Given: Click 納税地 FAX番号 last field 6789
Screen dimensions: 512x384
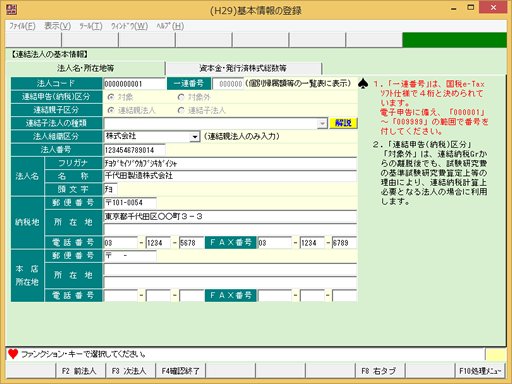Looking at the screenshot, I should 344,243.
